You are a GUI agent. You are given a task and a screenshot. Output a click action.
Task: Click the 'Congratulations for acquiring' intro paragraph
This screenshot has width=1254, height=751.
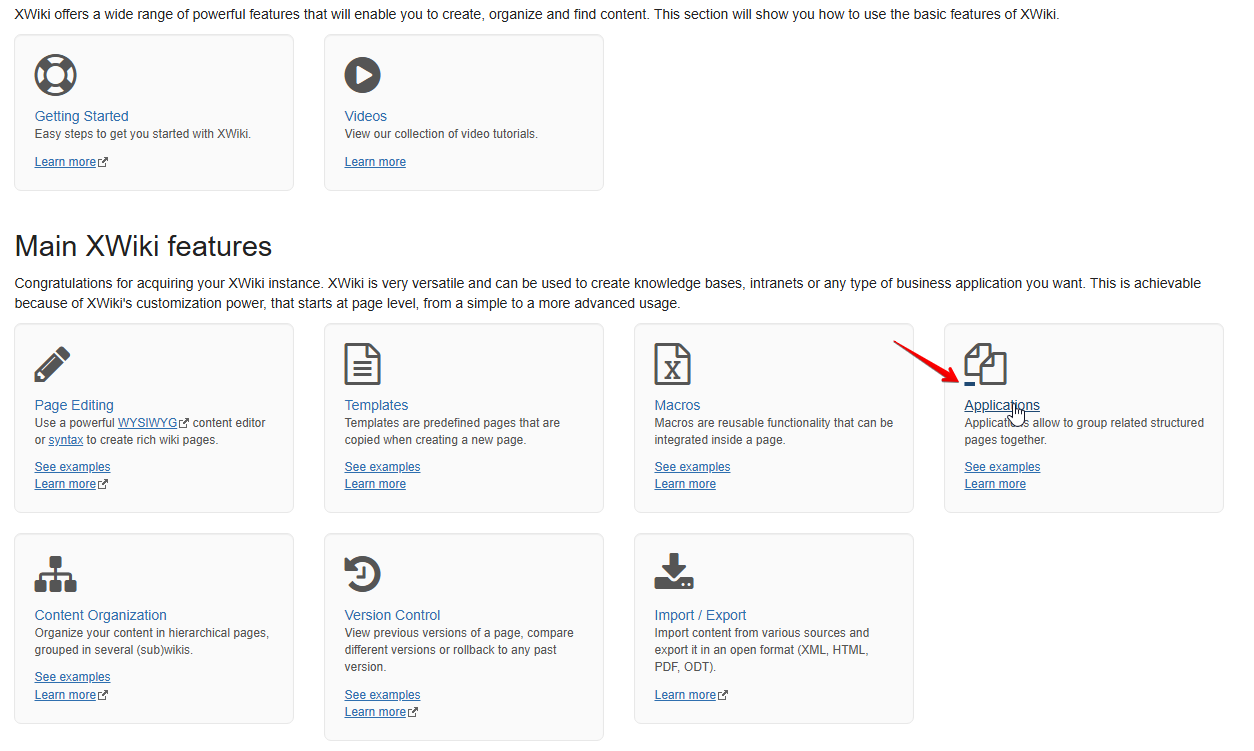coord(608,293)
